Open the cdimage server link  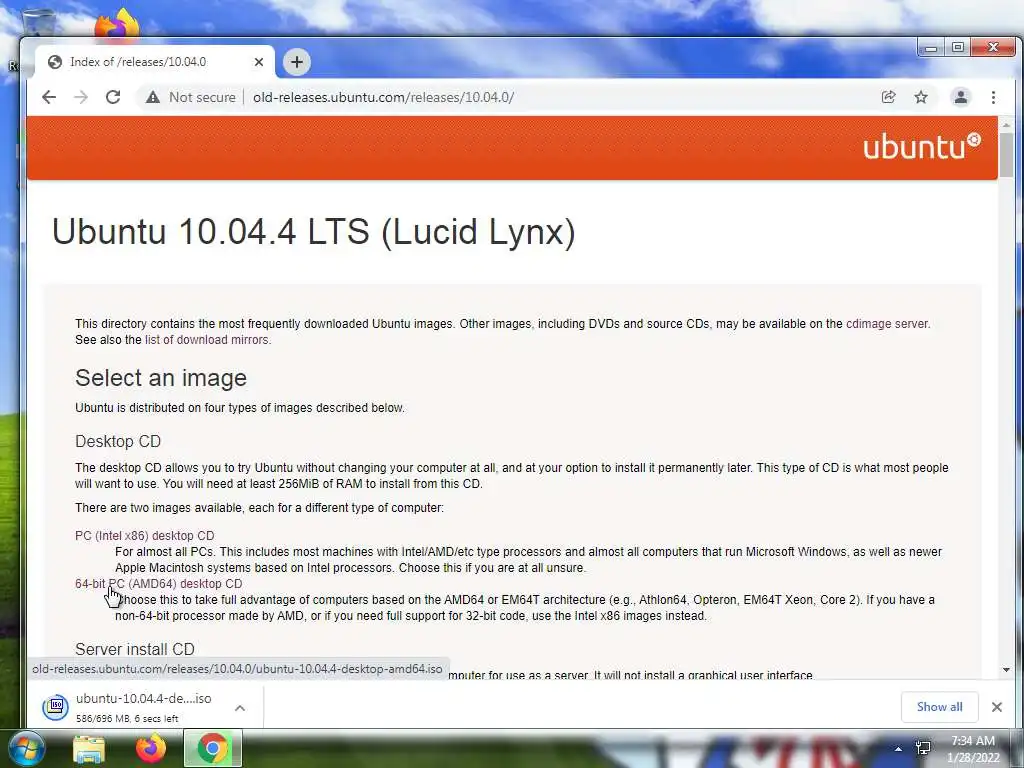coord(887,324)
